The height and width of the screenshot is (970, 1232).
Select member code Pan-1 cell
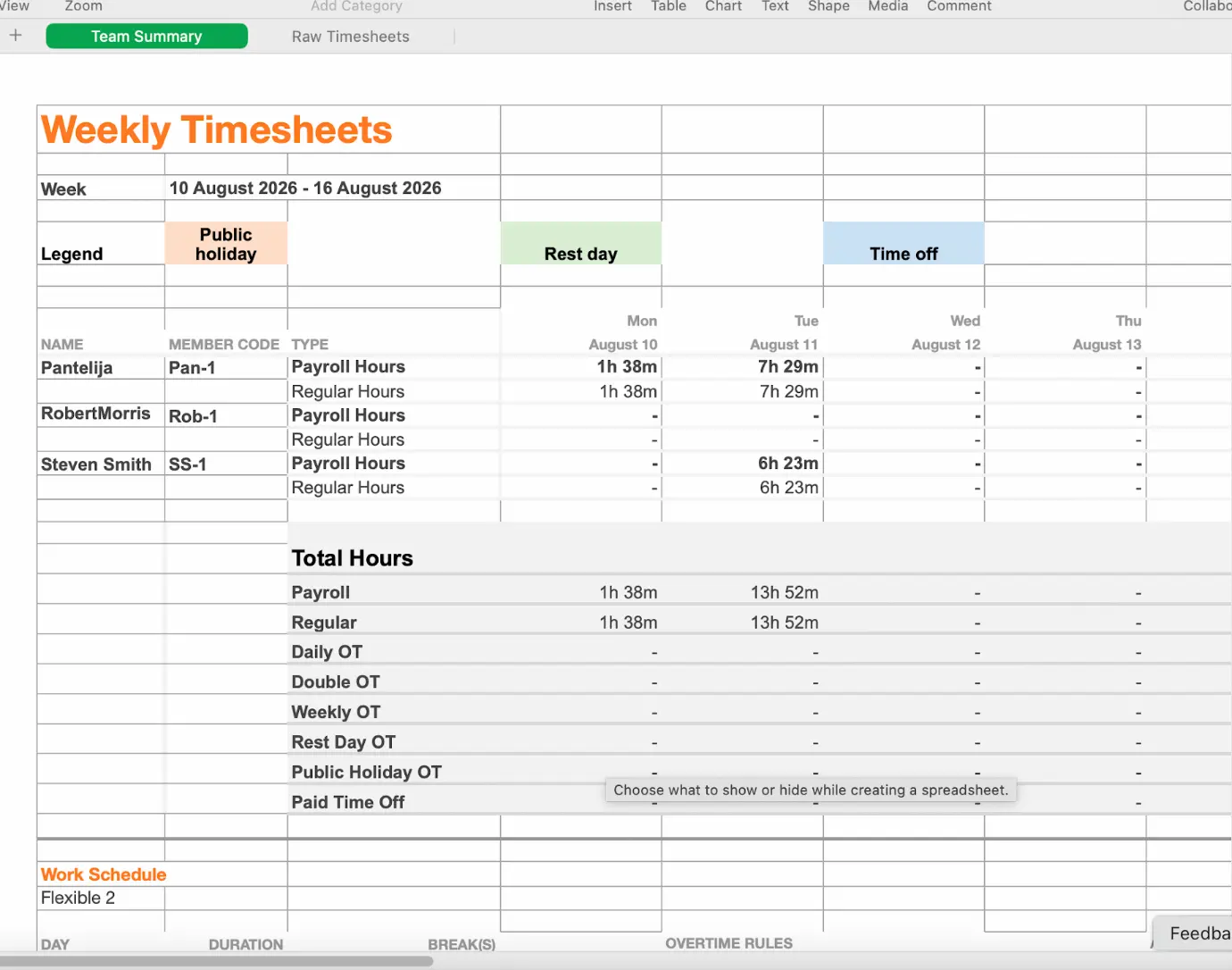point(226,368)
